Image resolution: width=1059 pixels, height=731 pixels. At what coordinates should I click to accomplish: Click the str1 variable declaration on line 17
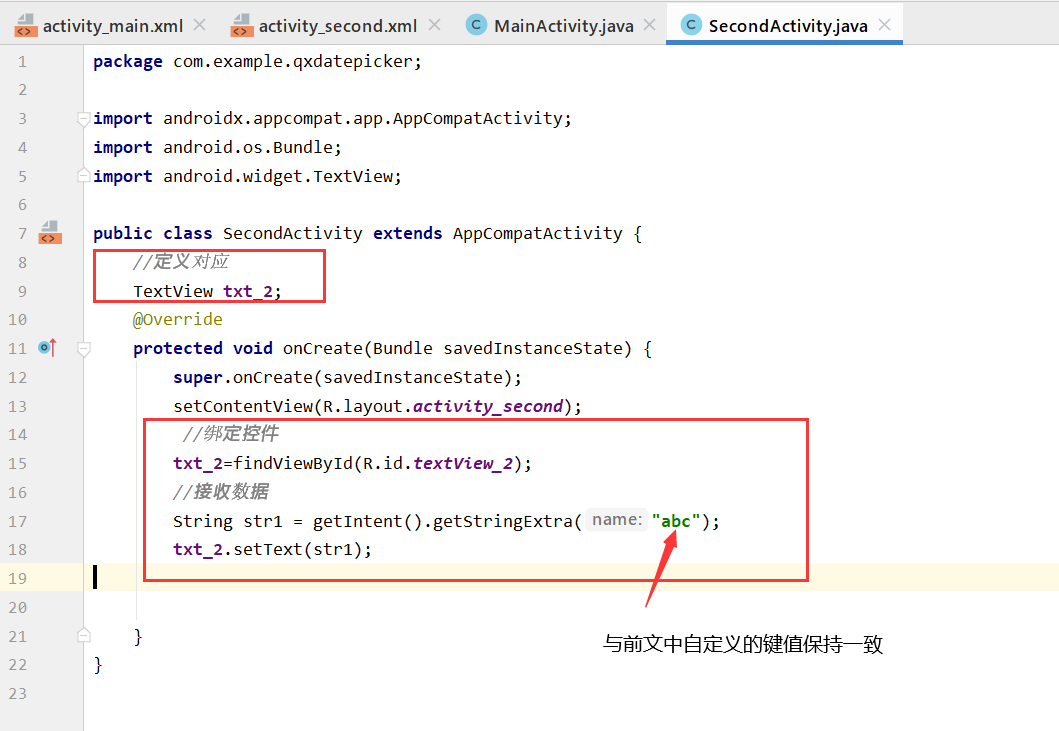pyautogui.click(x=263, y=521)
